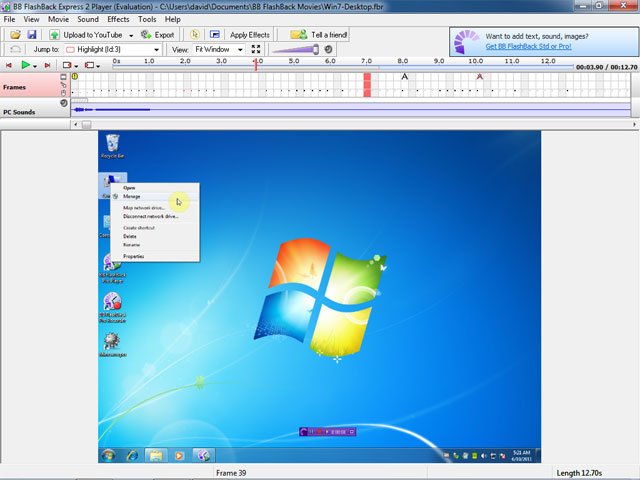Image resolution: width=640 pixels, height=480 pixels.
Task: Click the full screen view icon
Action: [256, 49]
